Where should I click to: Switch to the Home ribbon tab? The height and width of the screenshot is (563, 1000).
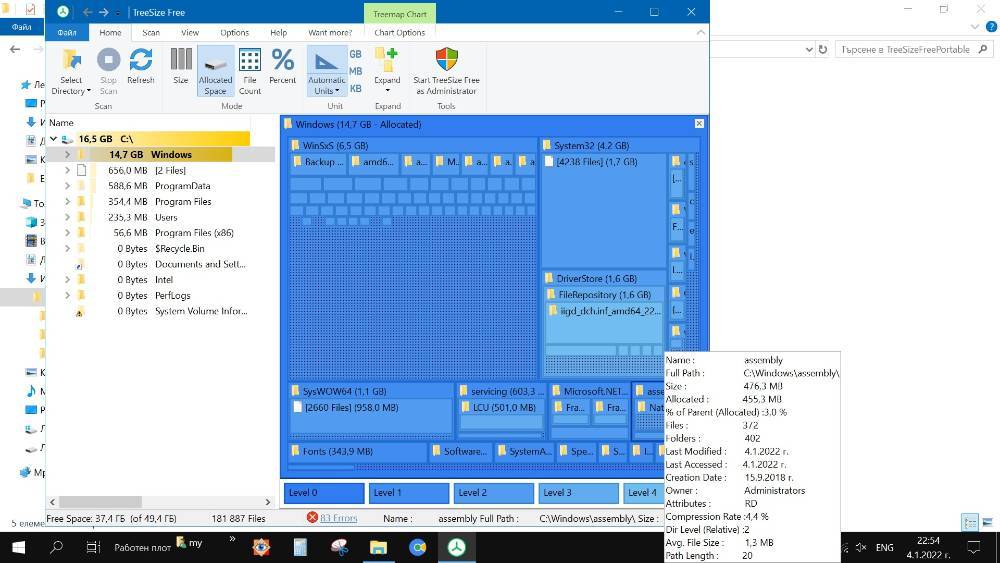[110, 33]
